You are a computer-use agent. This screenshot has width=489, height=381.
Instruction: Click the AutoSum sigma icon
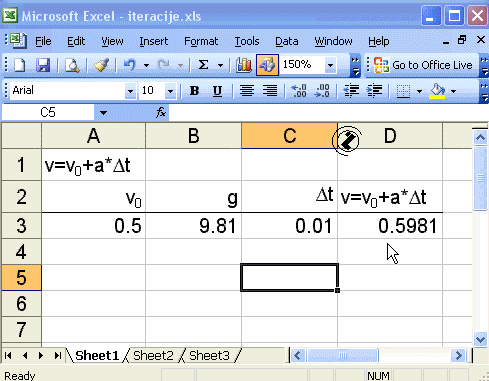click(203, 65)
